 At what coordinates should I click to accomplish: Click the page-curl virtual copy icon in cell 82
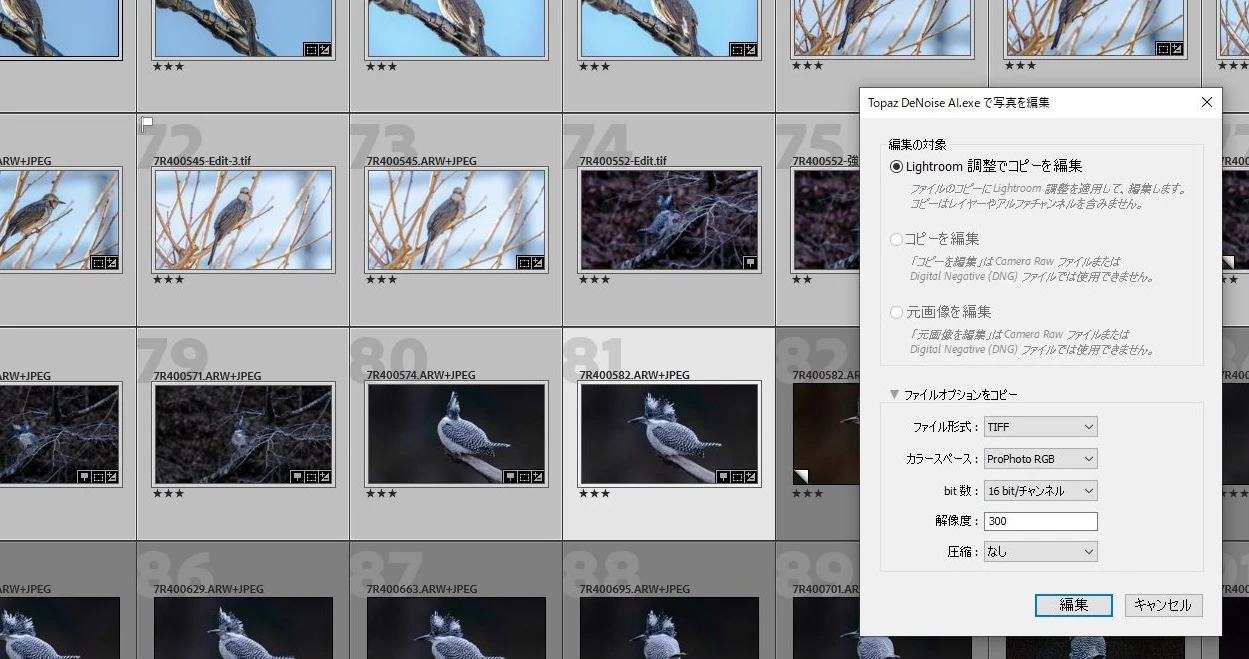click(x=800, y=475)
